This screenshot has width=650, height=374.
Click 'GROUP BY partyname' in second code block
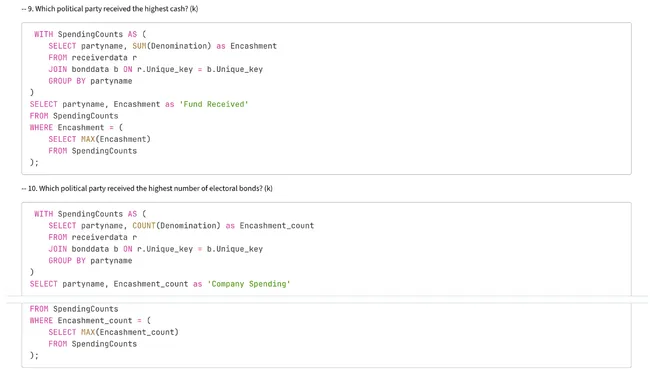pyautogui.click(x=90, y=260)
